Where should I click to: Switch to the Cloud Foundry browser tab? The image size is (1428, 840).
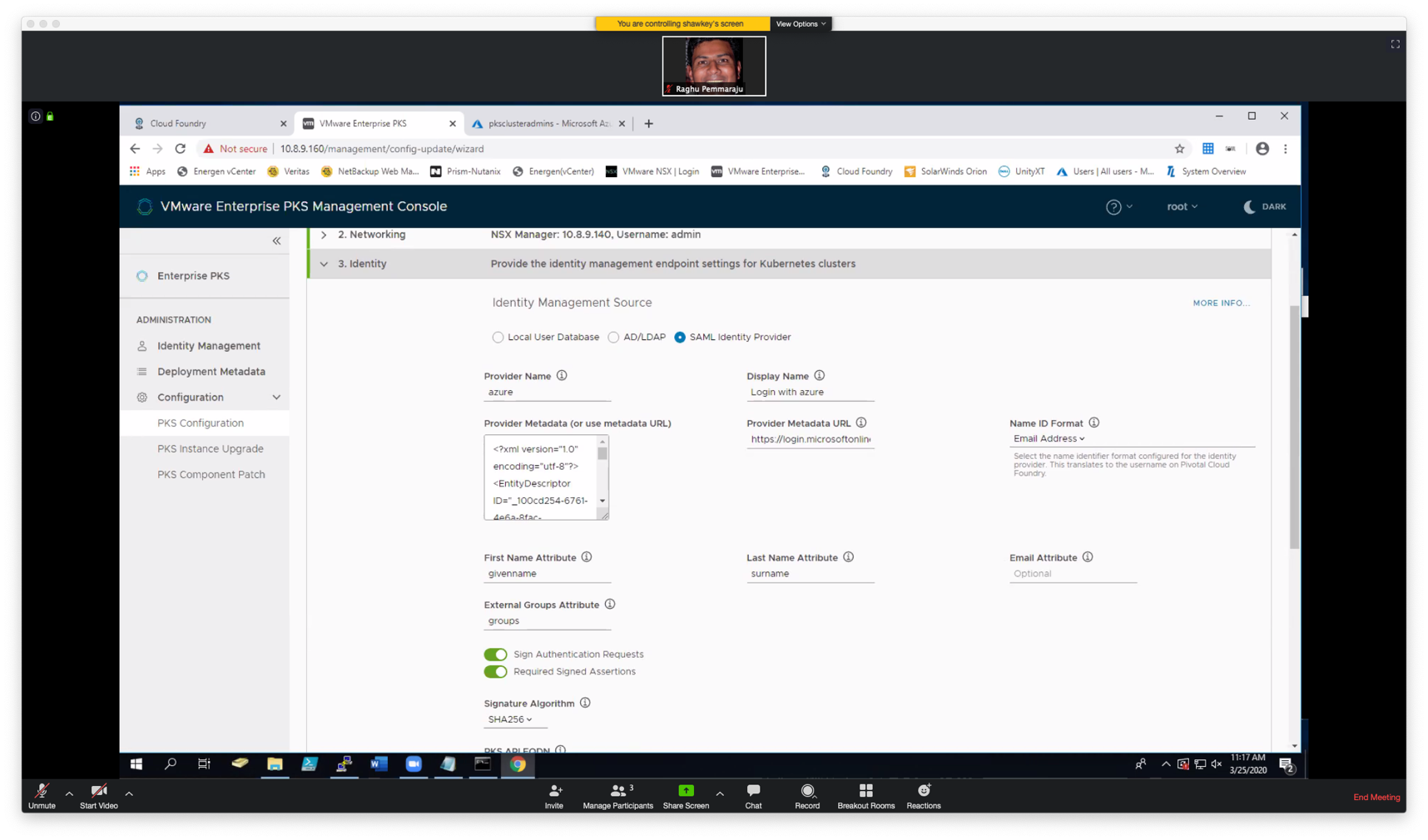click(x=208, y=124)
